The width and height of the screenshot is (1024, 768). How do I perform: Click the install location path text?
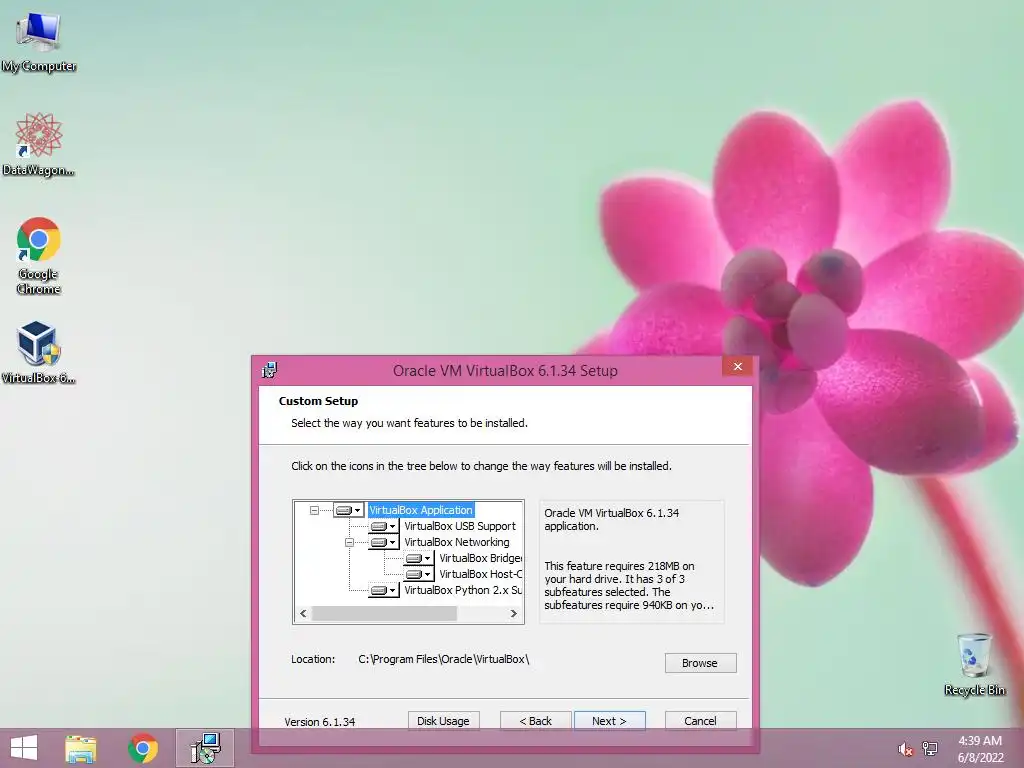pos(443,659)
